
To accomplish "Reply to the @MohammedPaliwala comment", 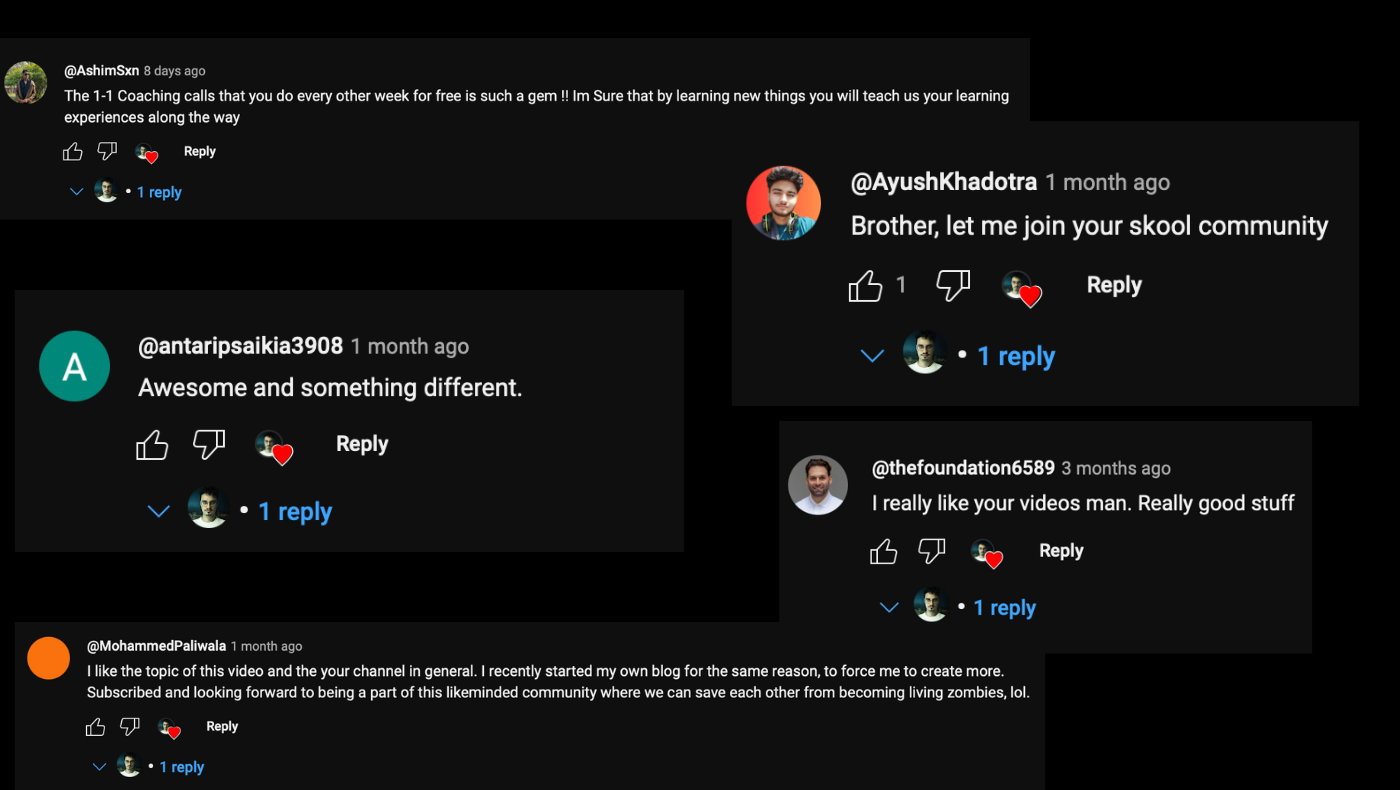I will (x=222, y=727).
